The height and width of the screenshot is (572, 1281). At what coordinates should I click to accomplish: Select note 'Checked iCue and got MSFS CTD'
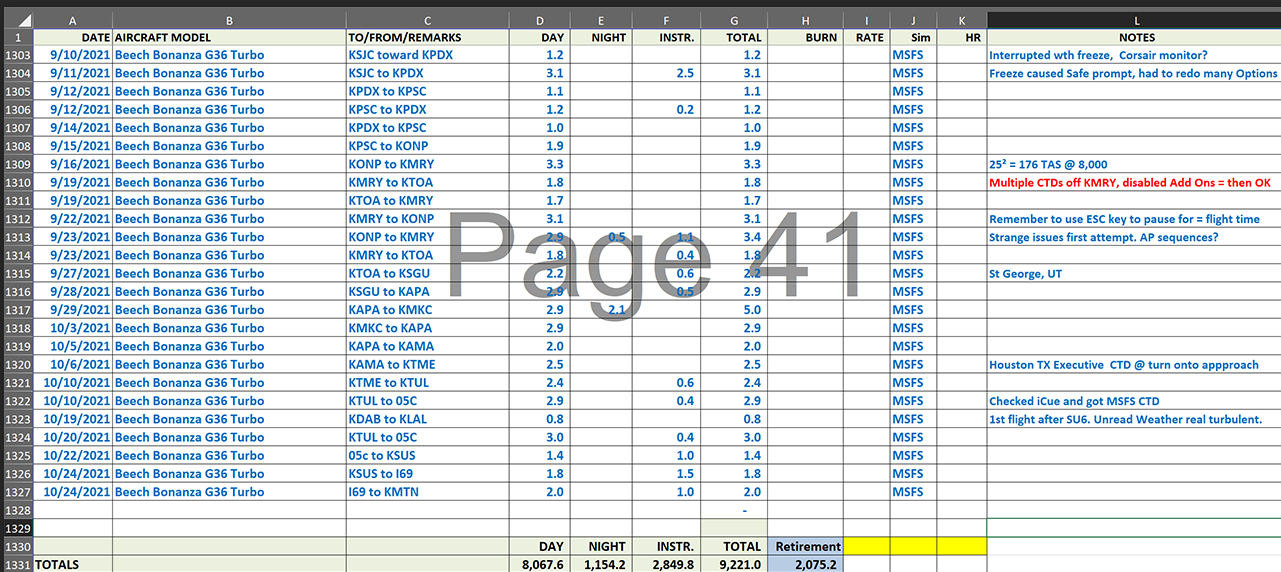click(x=1134, y=401)
